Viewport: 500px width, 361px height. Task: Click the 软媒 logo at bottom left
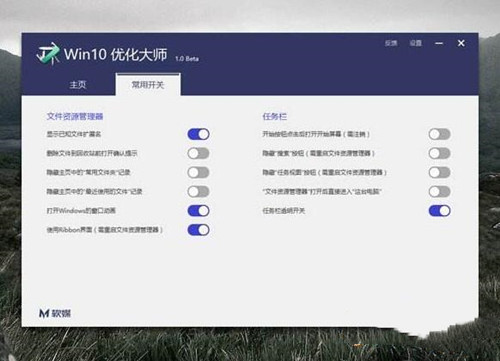point(55,313)
